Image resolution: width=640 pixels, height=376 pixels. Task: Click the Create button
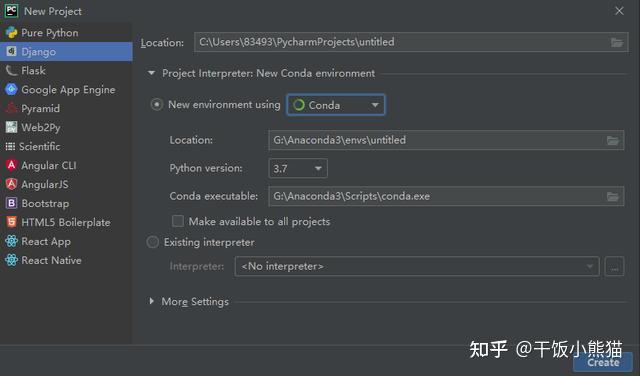(603, 363)
